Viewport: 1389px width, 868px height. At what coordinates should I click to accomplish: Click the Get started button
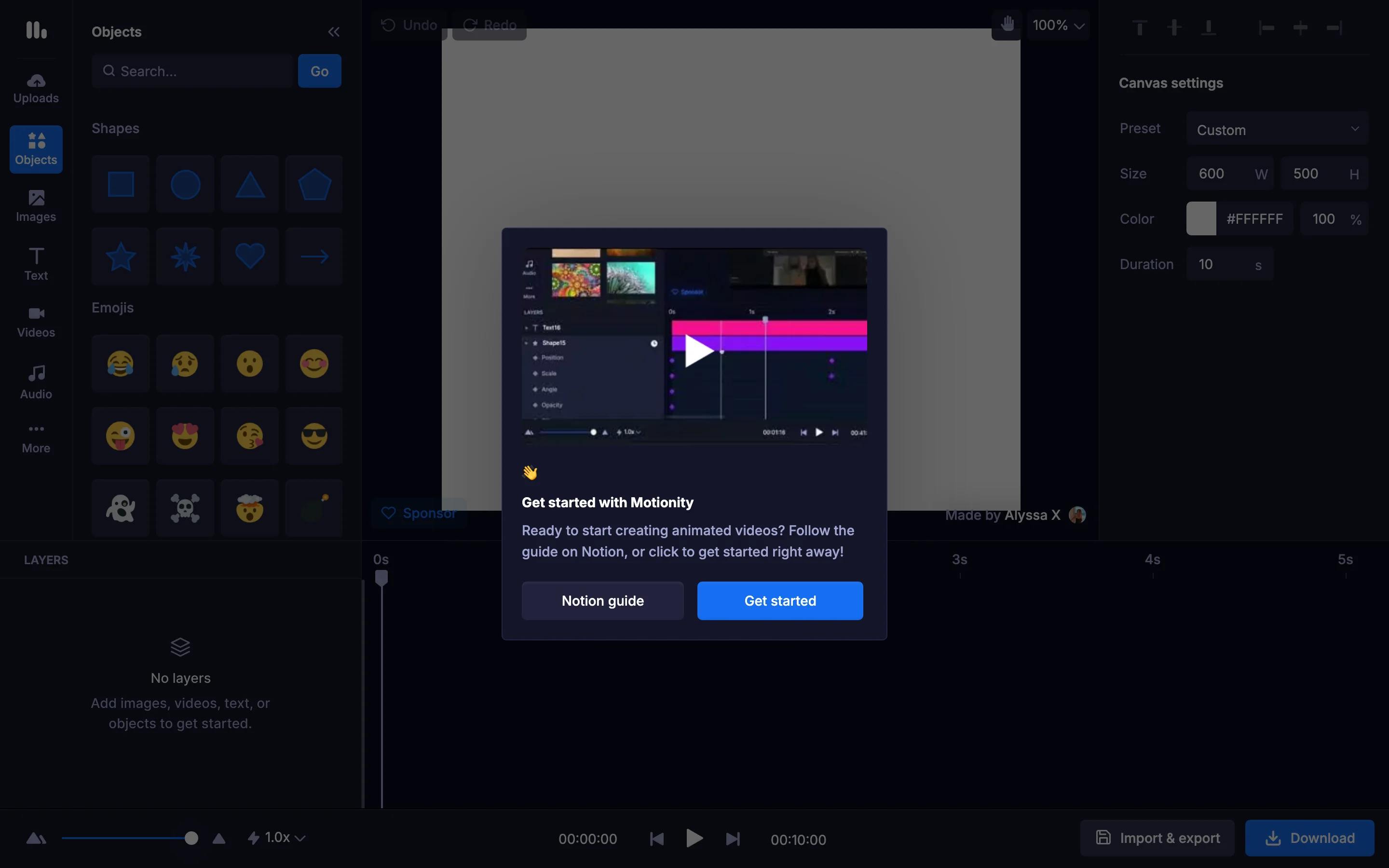(x=779, y=600)
